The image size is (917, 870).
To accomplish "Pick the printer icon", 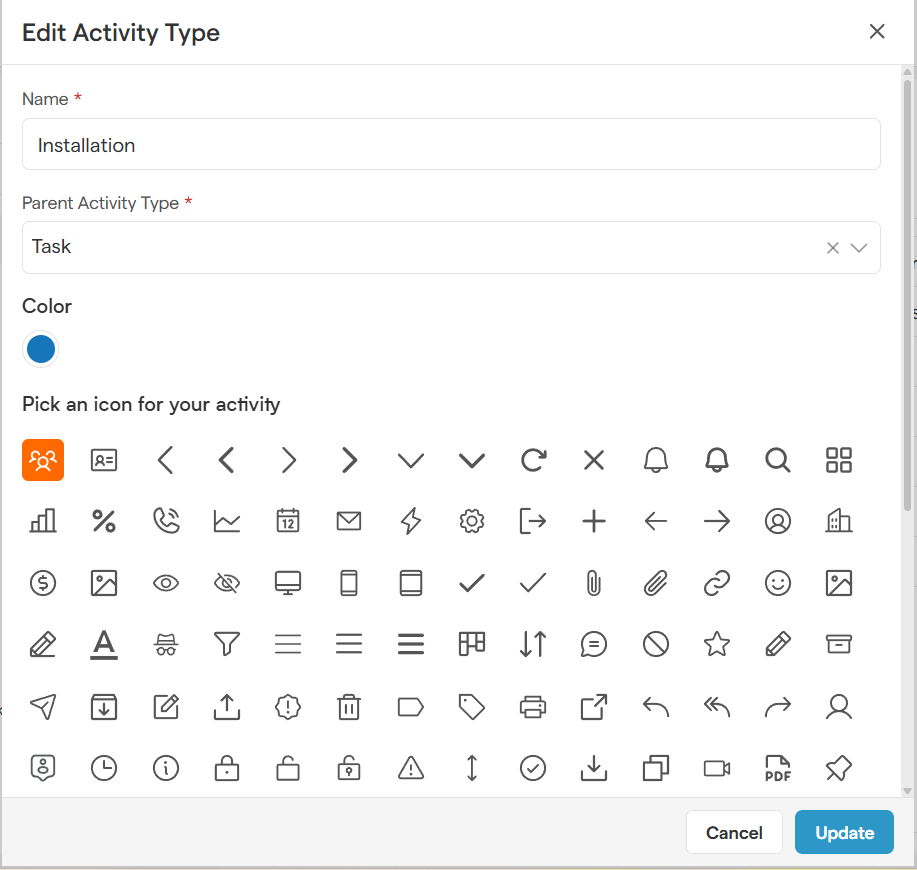I will [x=533, y=707].
